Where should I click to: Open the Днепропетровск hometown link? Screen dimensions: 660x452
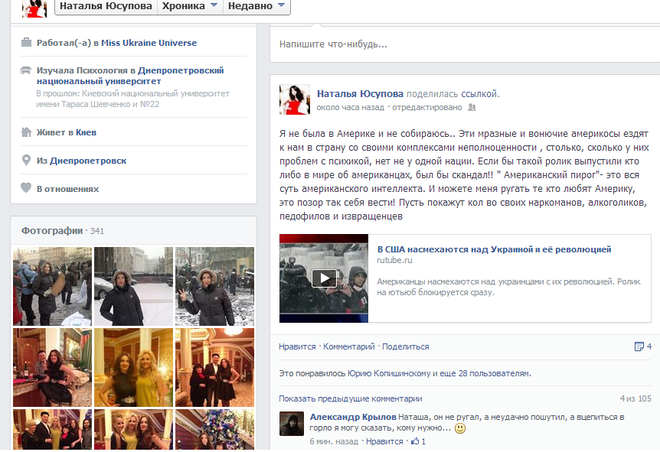pyautogui.click(x=88, y=160)
